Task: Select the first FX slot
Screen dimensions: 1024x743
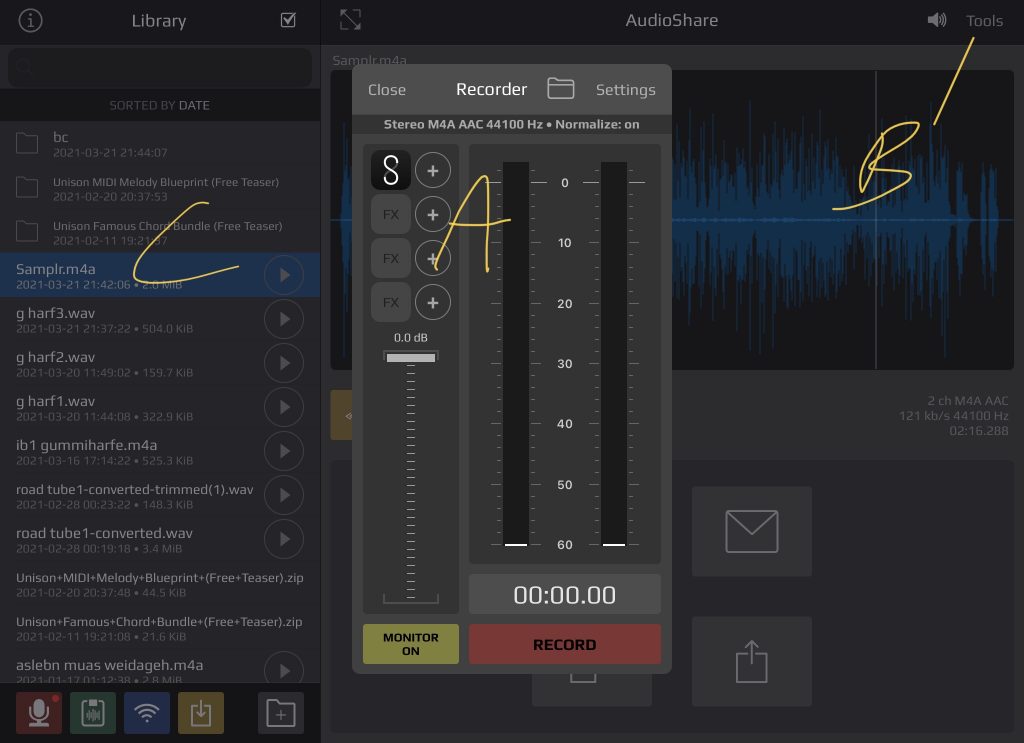Action: click(391, 214)
